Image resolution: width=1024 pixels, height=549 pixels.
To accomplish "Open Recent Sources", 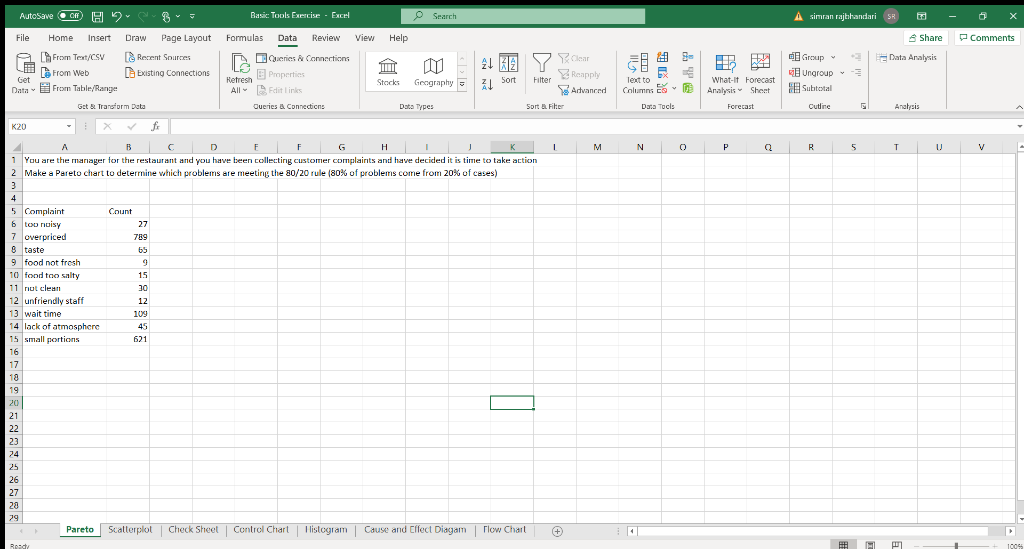I will [x=157, y=57].
